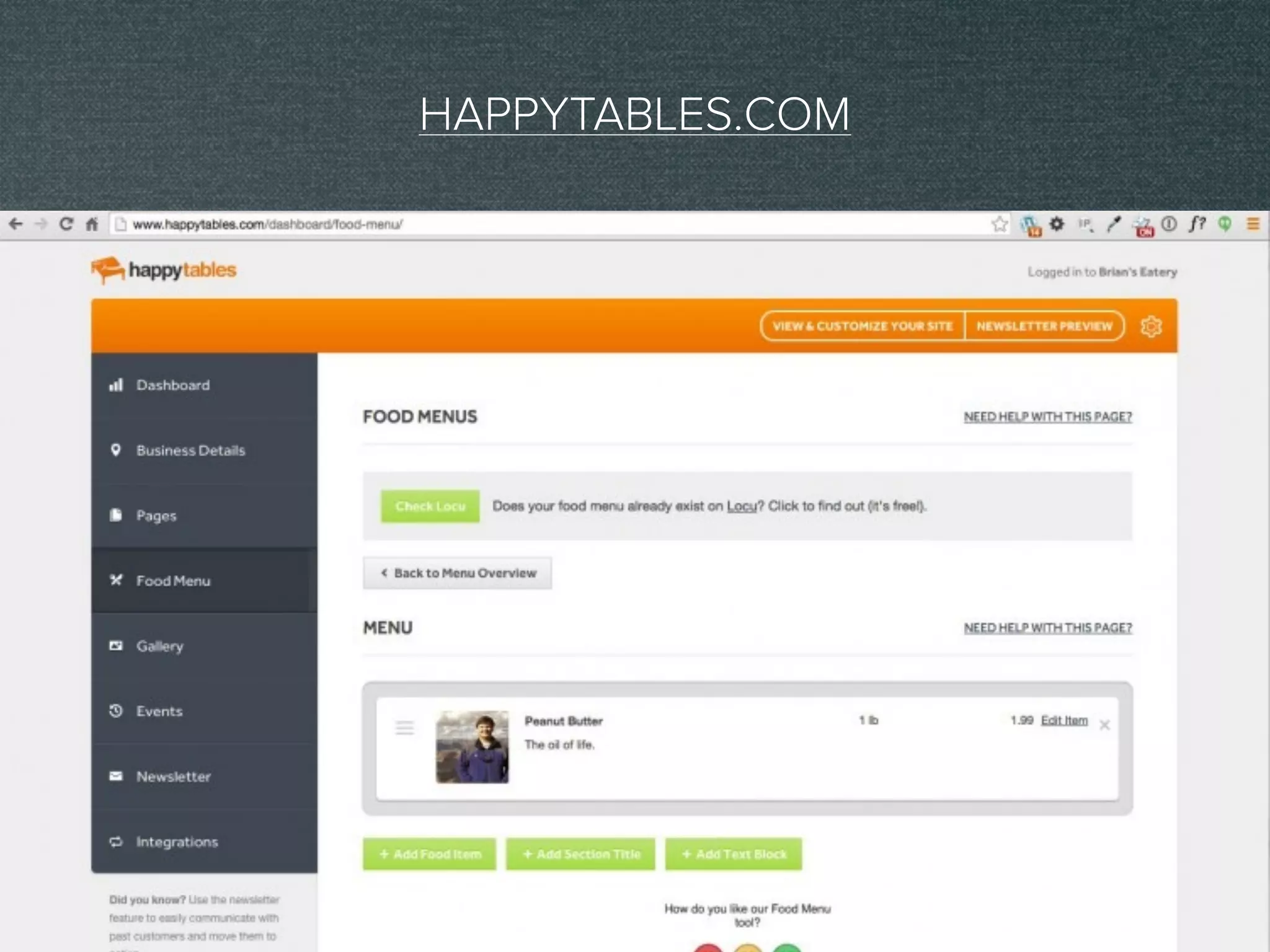Click the green Check Locu button
1270x952 pixels.
point(430,506)
